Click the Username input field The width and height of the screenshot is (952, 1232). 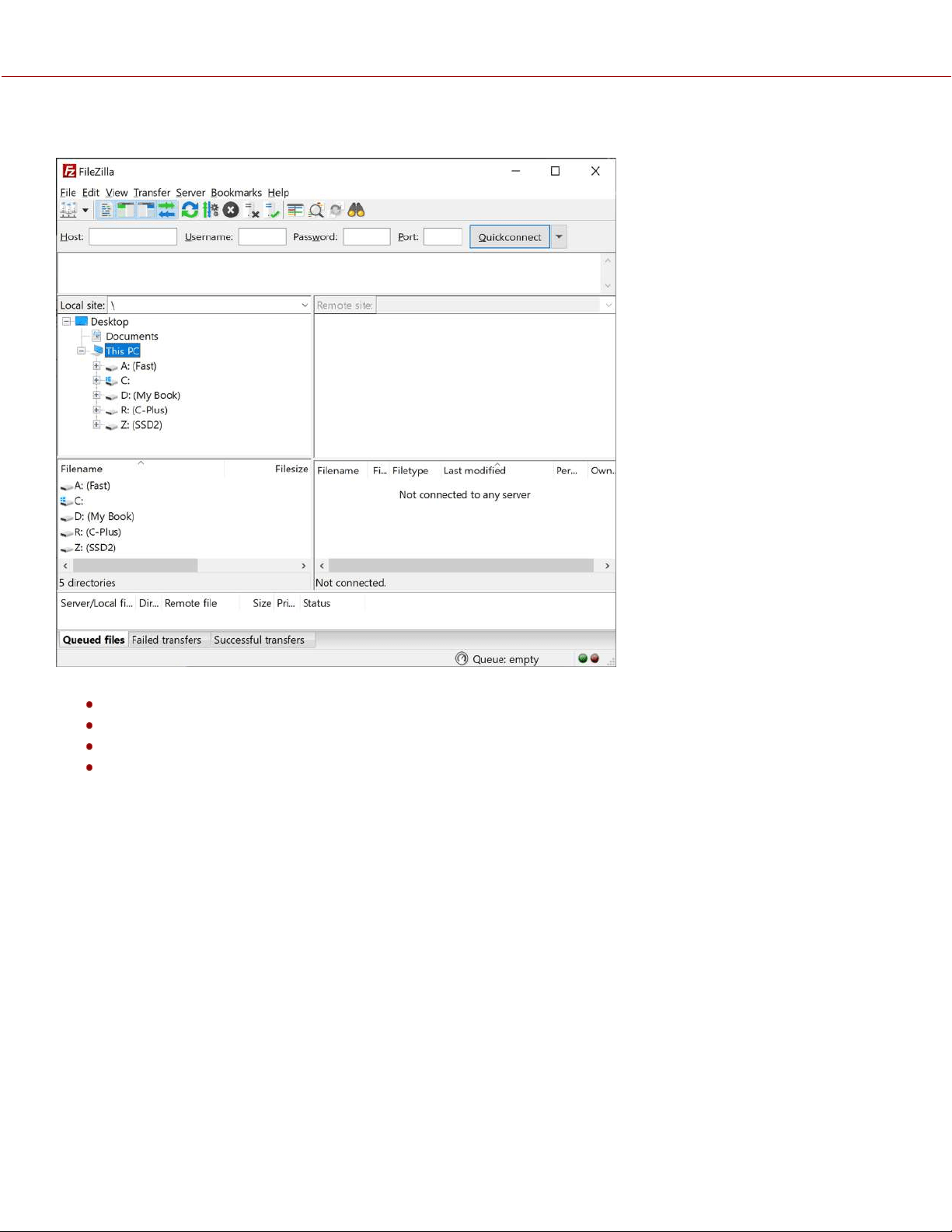[262, 236]
